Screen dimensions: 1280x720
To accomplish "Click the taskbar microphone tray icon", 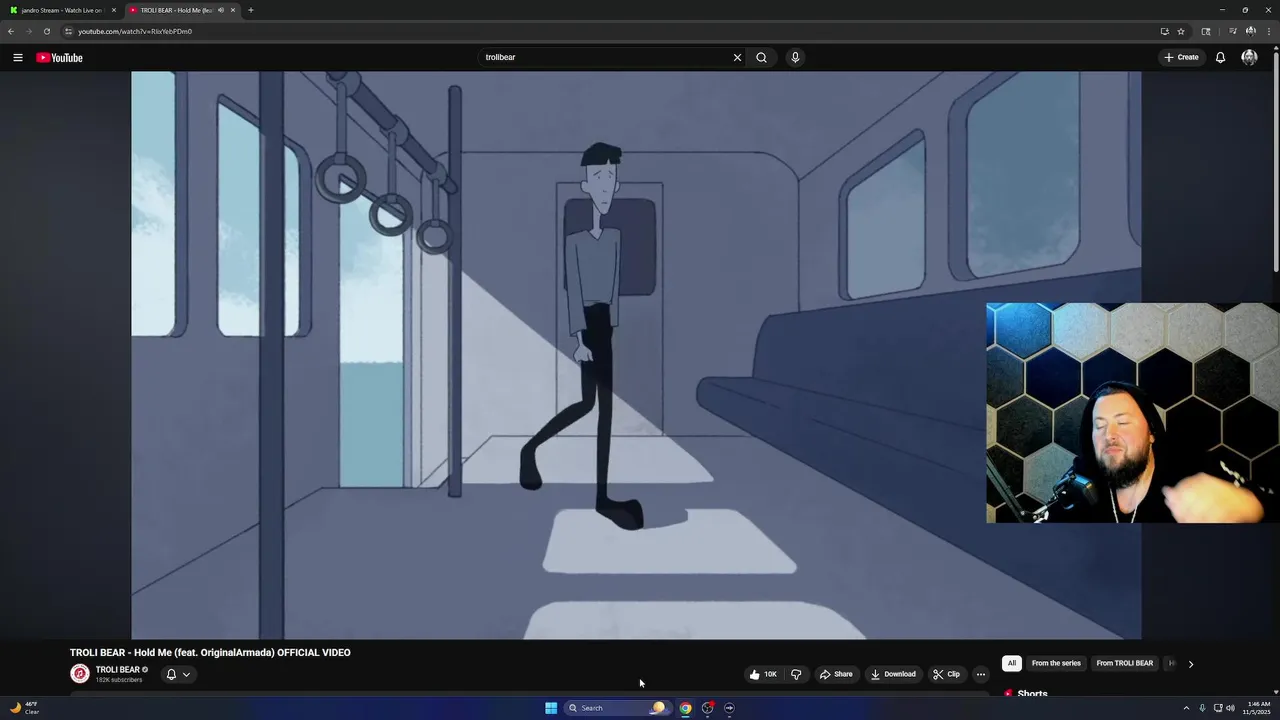I will click(x=1202, y=708).
